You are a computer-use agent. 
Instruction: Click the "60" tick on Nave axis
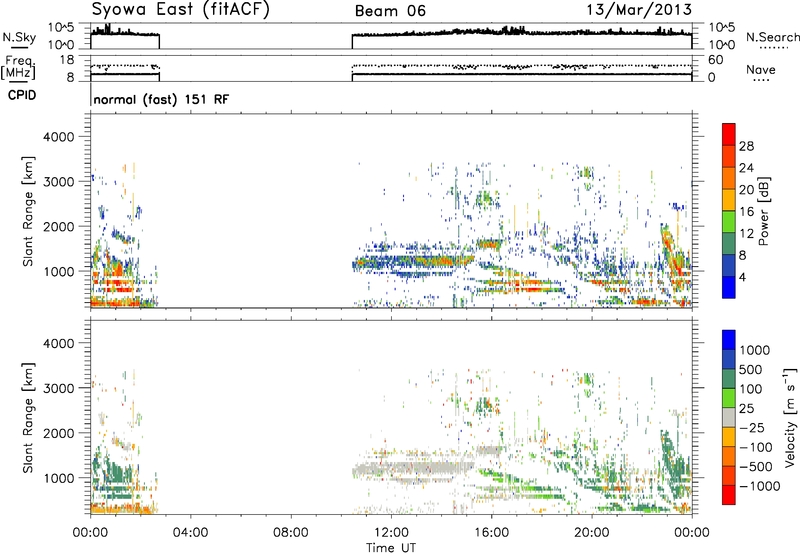[x=716, y=60]
